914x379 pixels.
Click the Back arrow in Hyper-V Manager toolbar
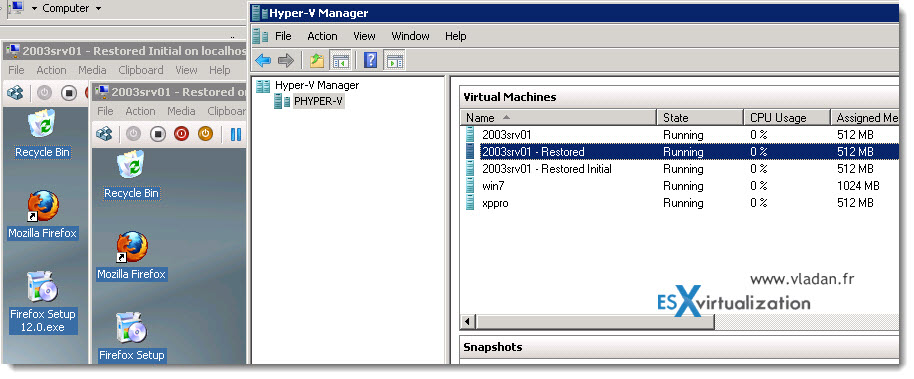(x=263, y=60)
